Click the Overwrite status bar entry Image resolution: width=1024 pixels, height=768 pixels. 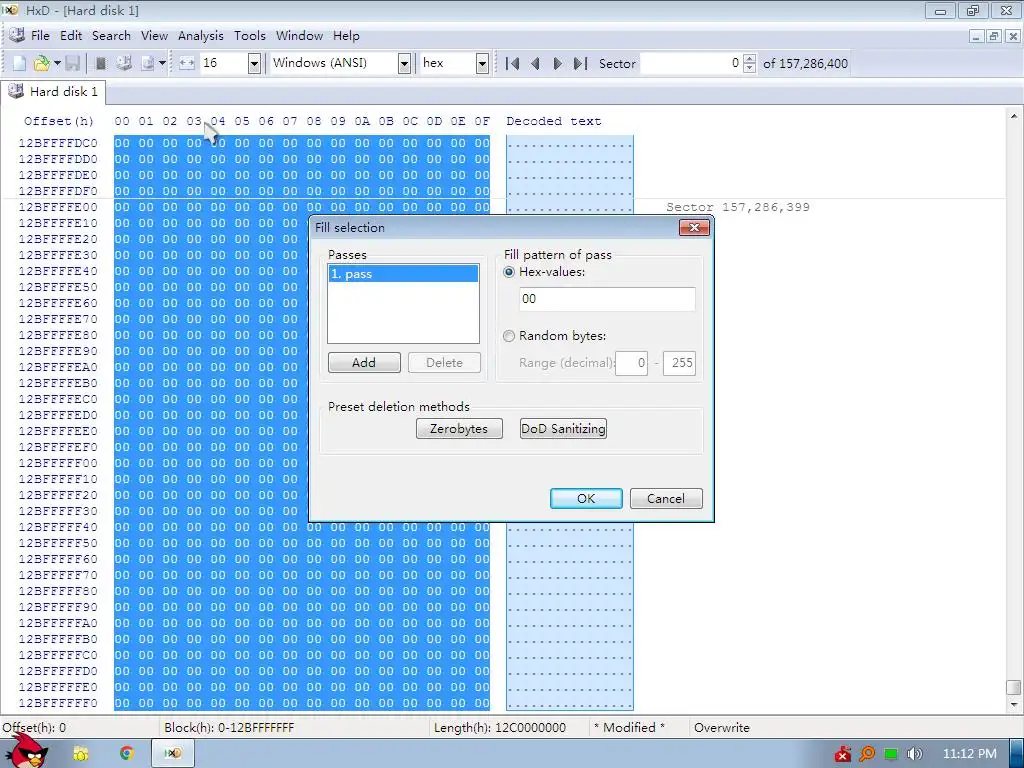point(722,728)
